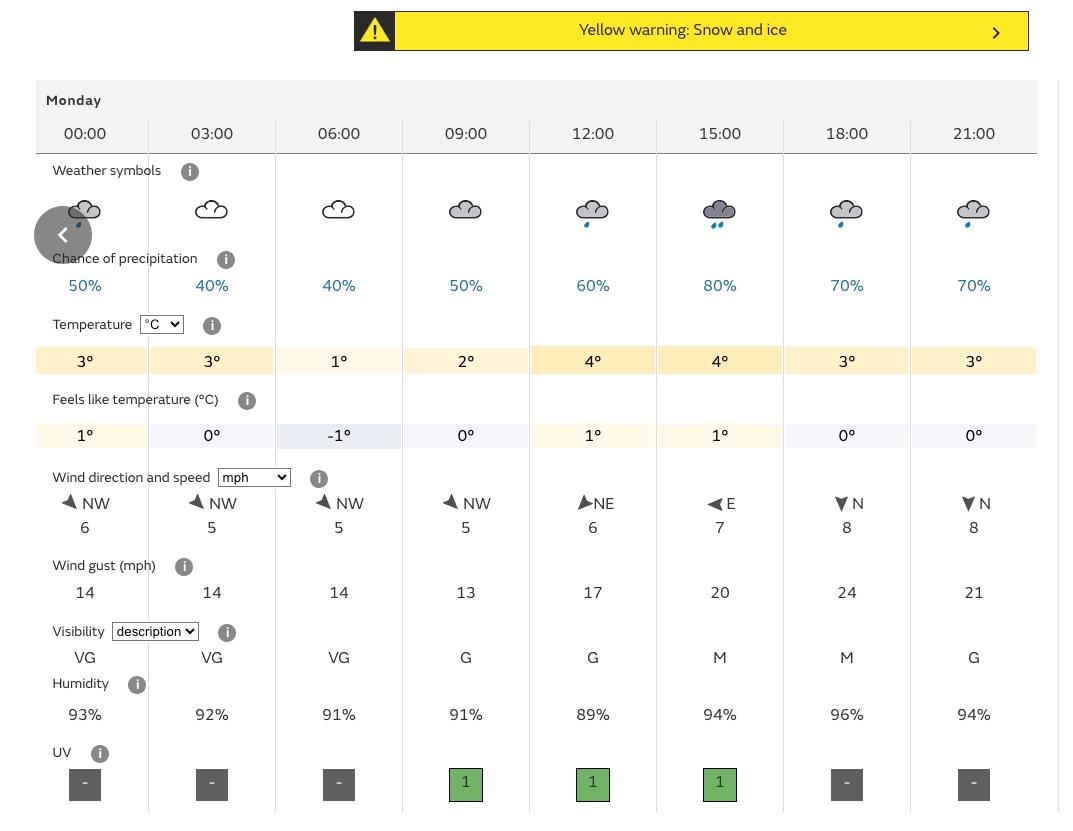Click the Temperature info icon
The width and height of the screenshot is (1073, 831).
coord(212,326)
